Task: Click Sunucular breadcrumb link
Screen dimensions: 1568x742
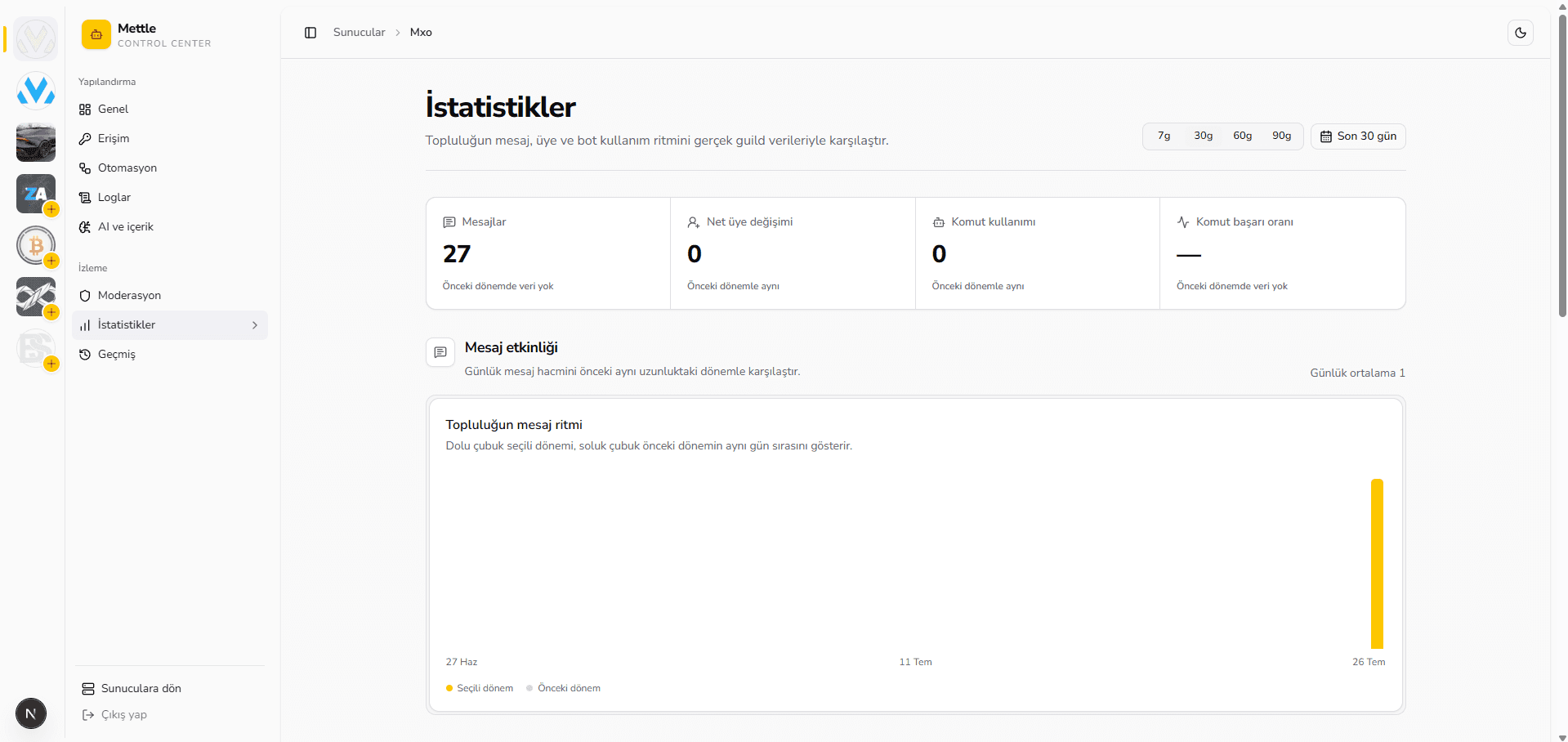Action: click(x=359, y=33)
